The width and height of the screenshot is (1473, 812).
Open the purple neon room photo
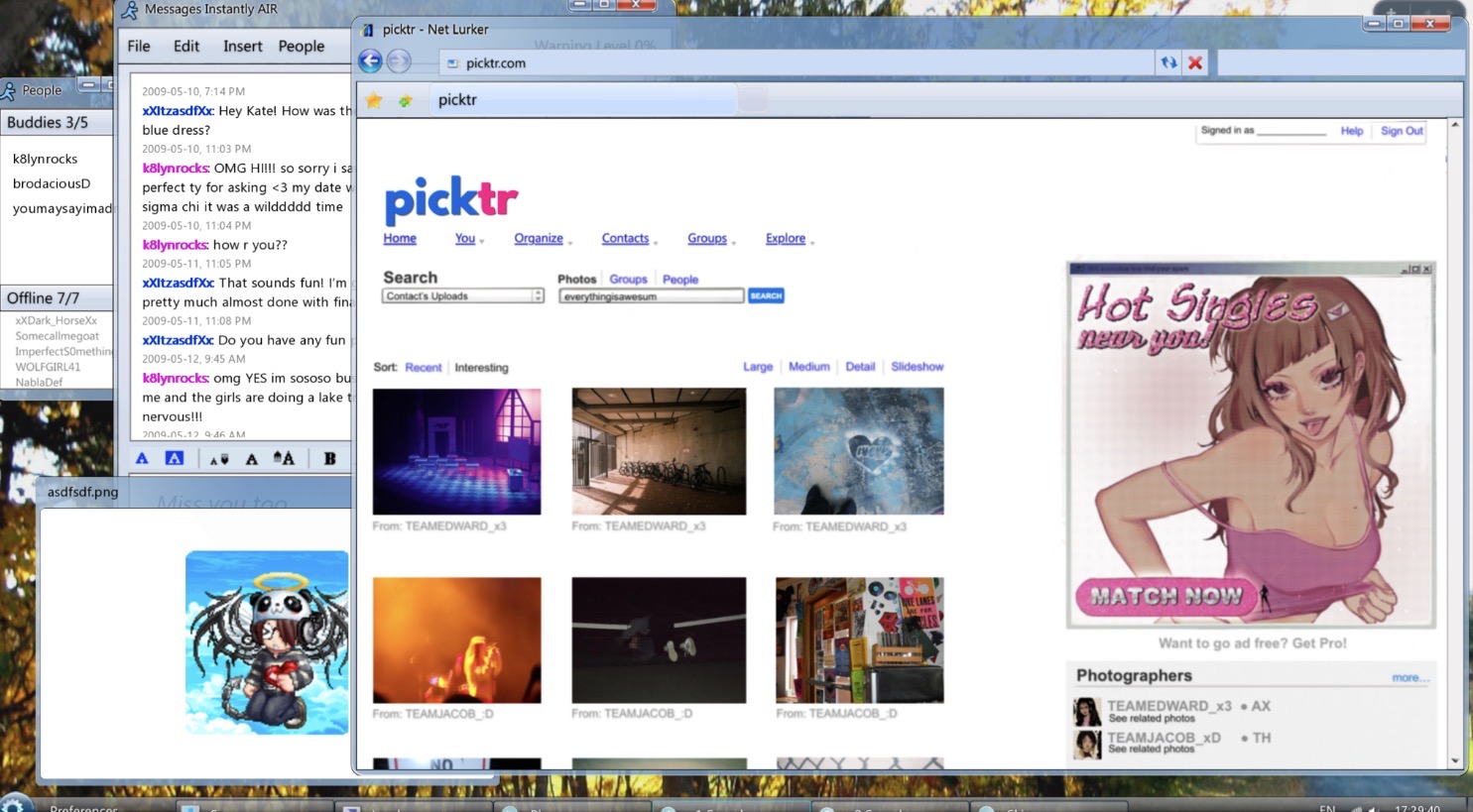point(456,451)
